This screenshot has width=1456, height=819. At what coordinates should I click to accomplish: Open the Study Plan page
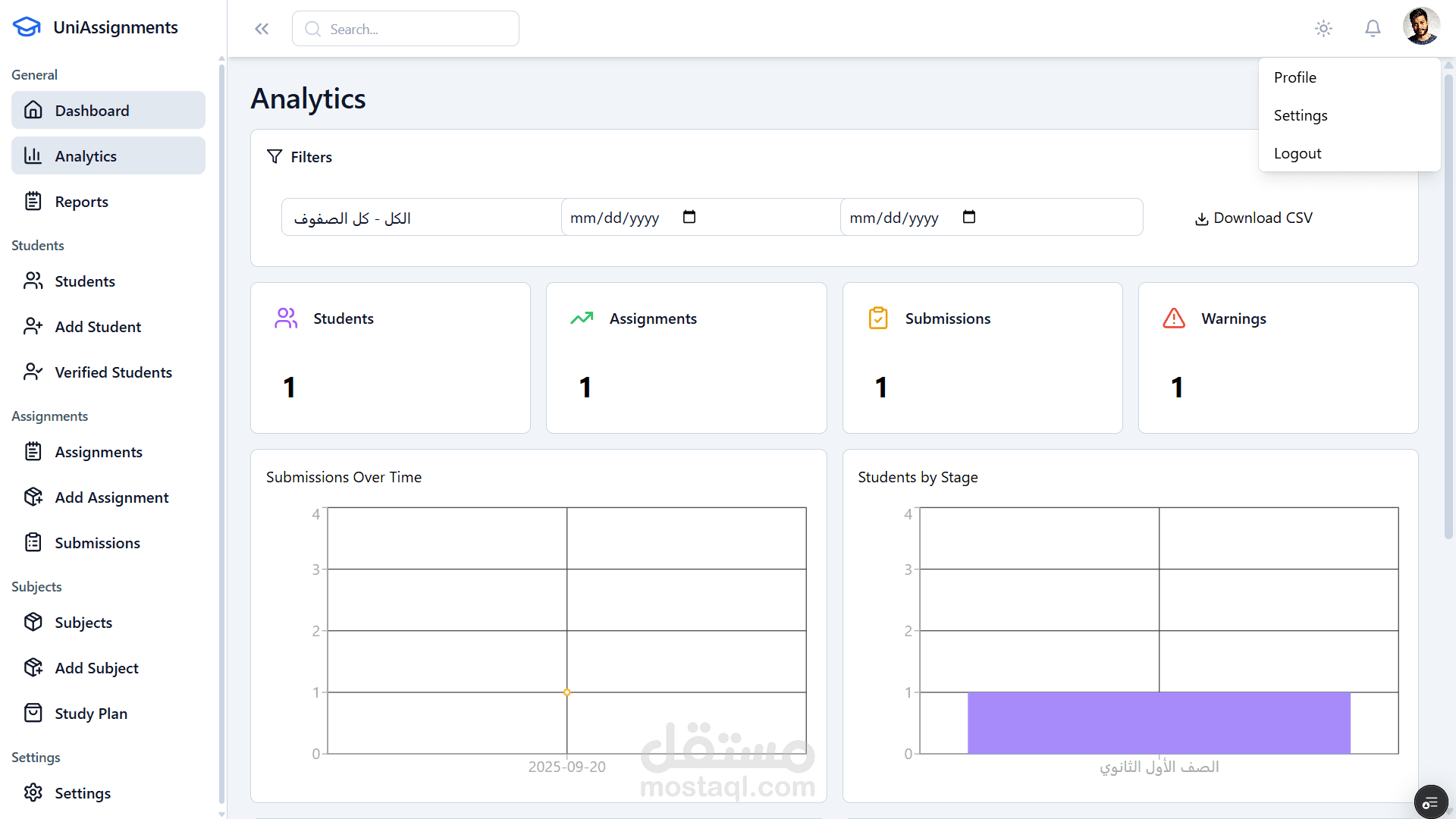pyautogui.click(x=91, y=714)
